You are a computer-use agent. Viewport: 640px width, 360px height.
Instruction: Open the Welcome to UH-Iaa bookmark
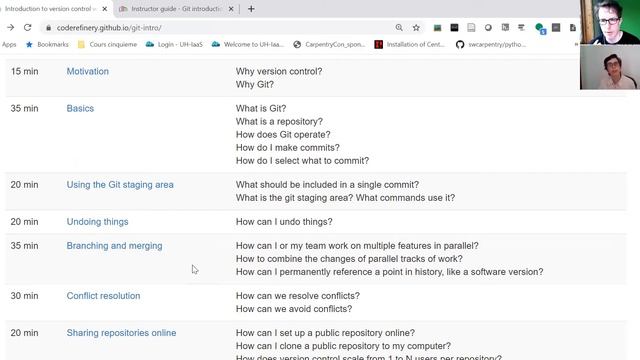click(x=247, y=44)
